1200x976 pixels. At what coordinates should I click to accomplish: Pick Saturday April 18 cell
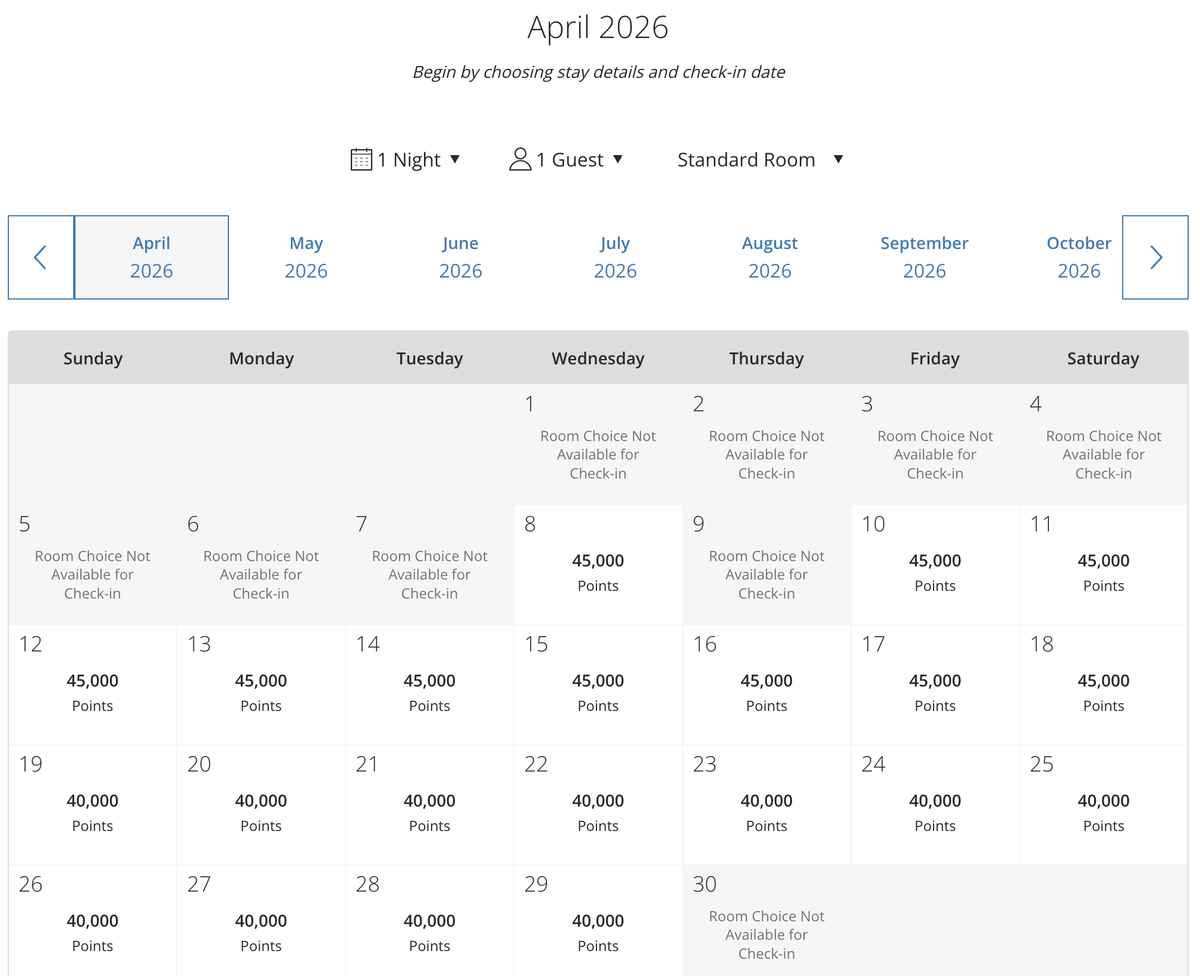tap(1104, 685)
